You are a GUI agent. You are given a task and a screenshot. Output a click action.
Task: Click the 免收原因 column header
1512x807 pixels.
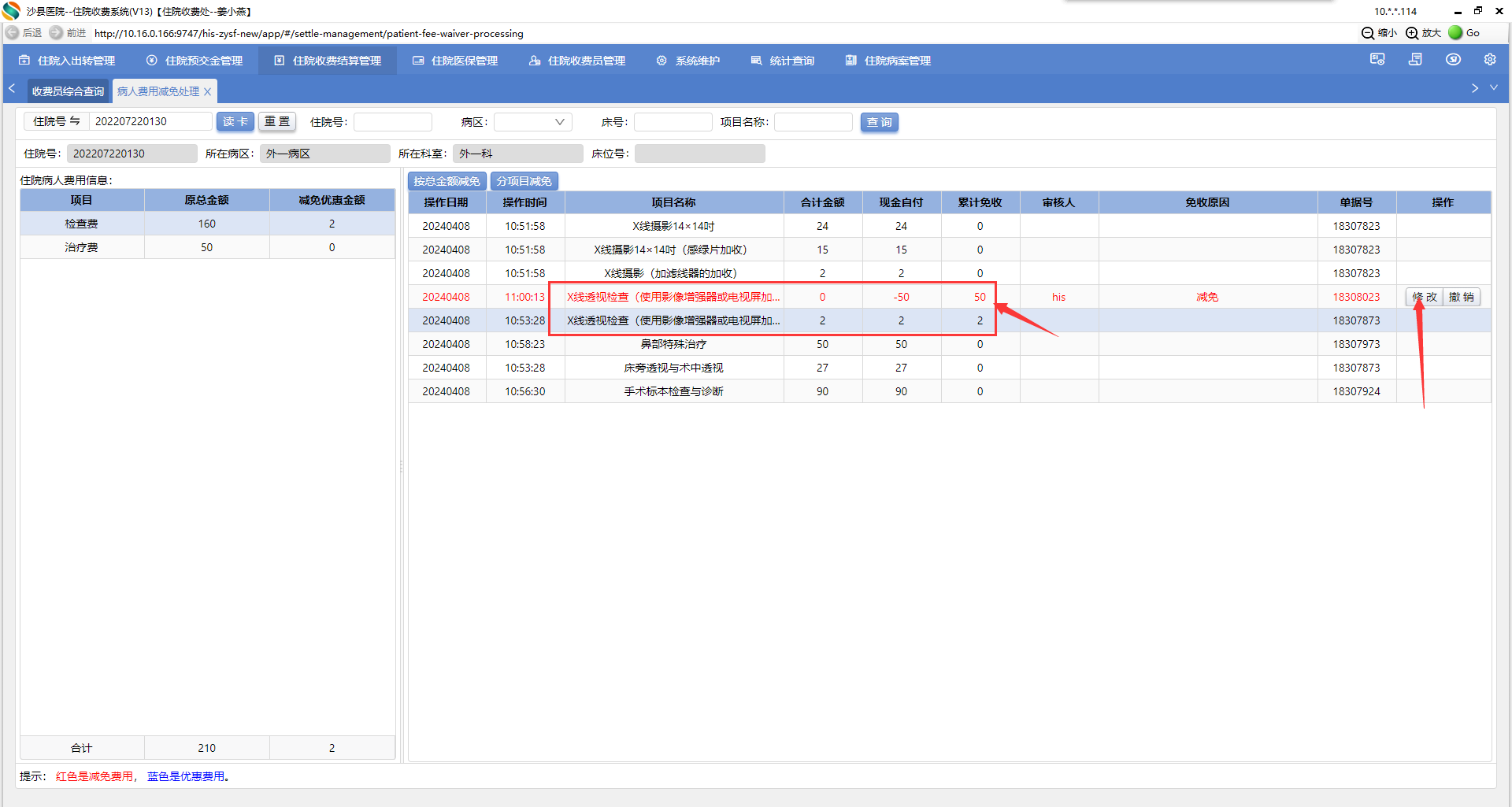pos(1207,202)
